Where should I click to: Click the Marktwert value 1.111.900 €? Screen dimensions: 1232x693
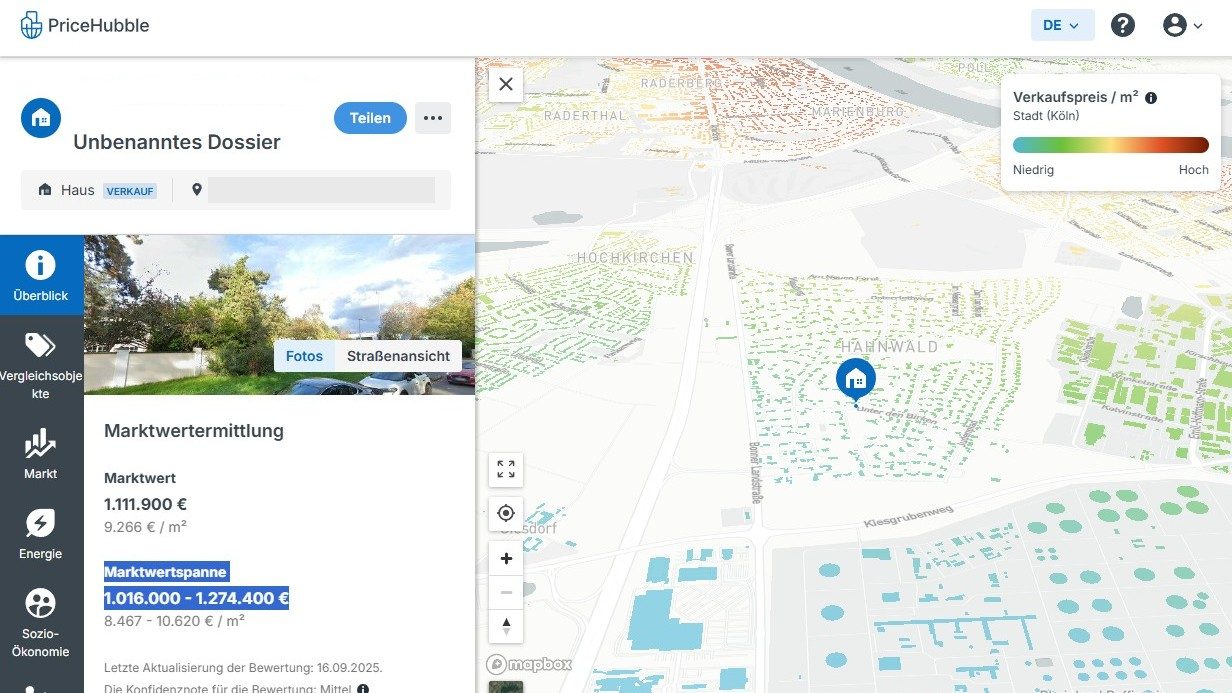[x=146, y=505]
